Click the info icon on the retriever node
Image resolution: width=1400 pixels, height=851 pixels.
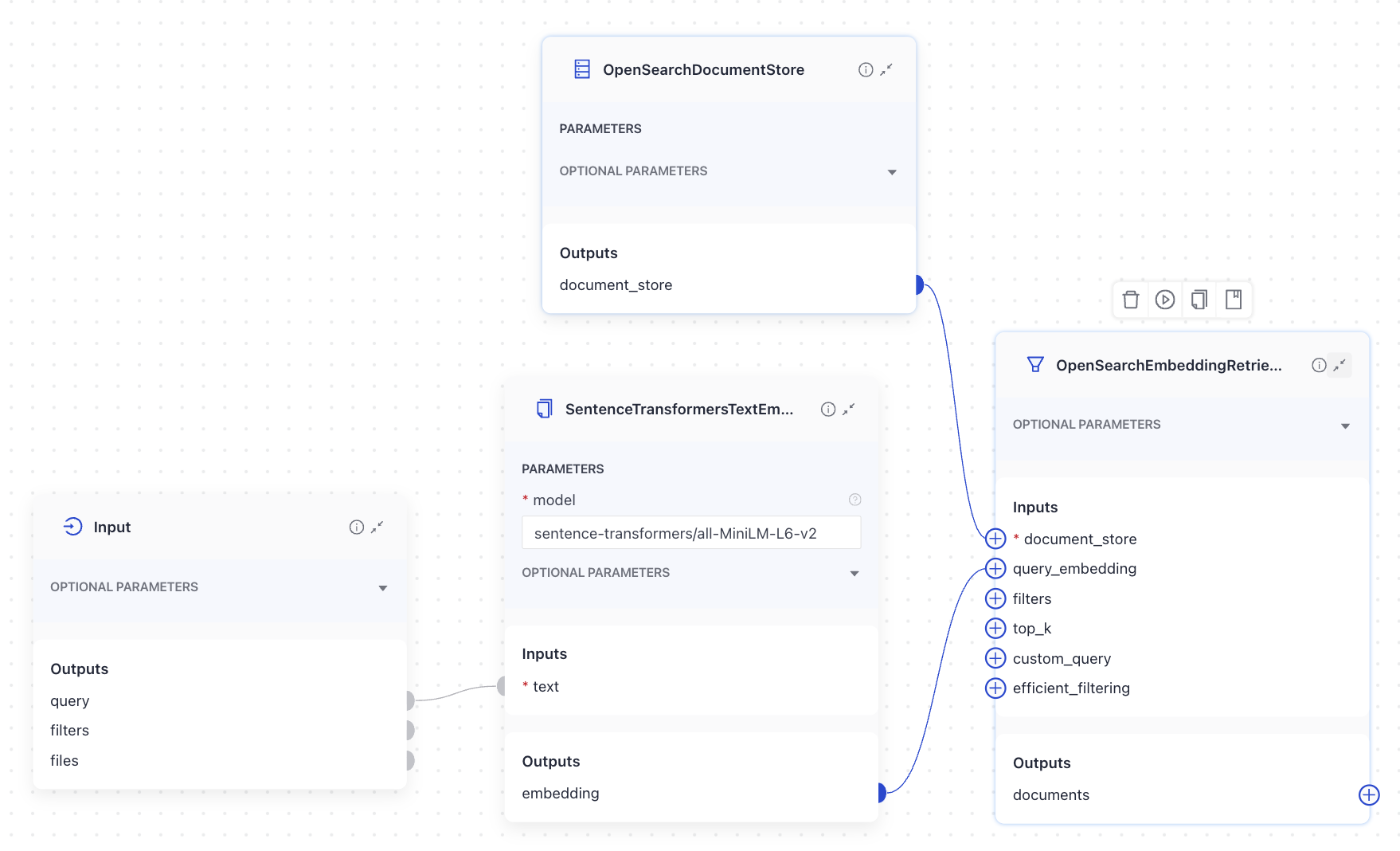point(1318,364)
